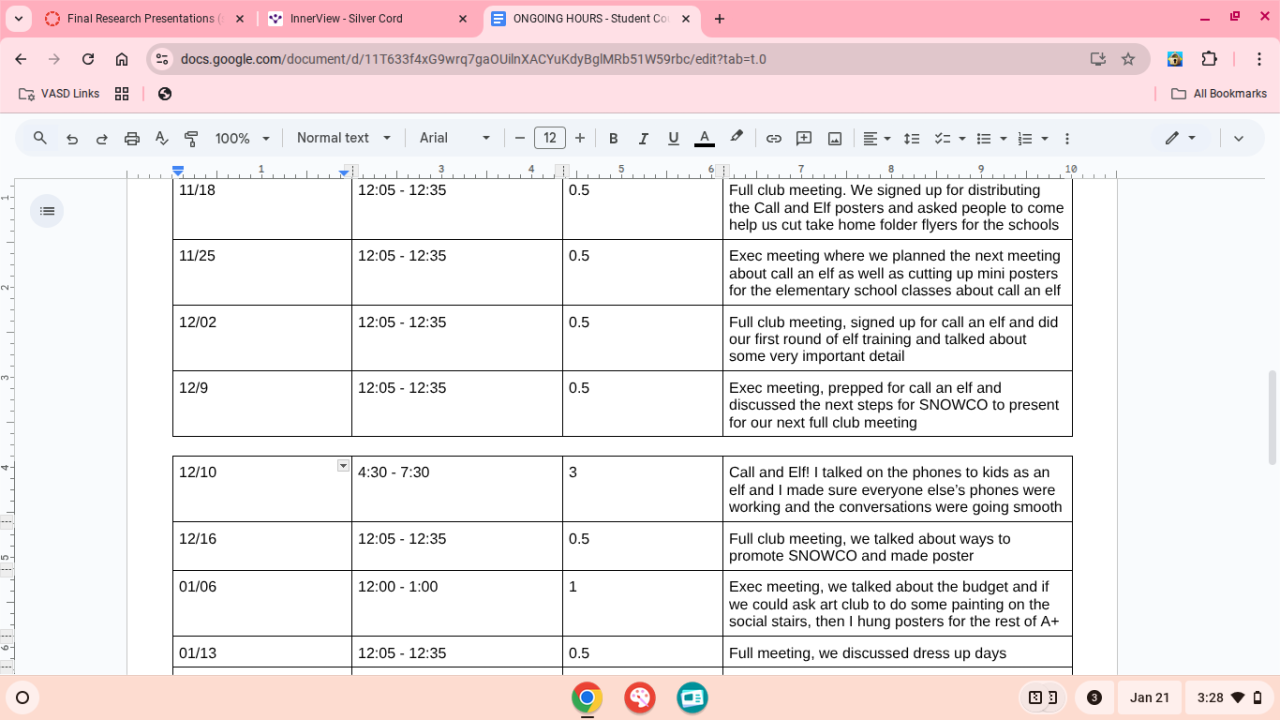Insert an image
Viewport: 1280px width, 720px height.
(x=835, y=138)
